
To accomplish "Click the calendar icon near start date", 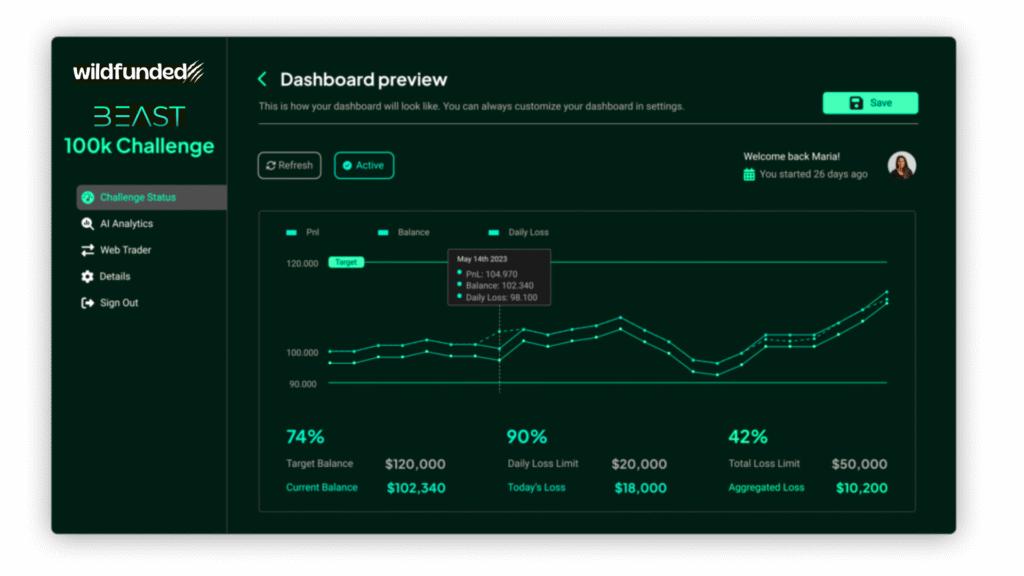I will coord(749,174).
